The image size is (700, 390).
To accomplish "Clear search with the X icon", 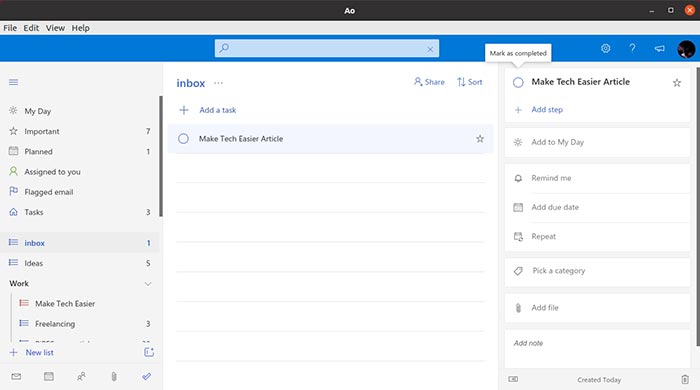I will point(430,49).
